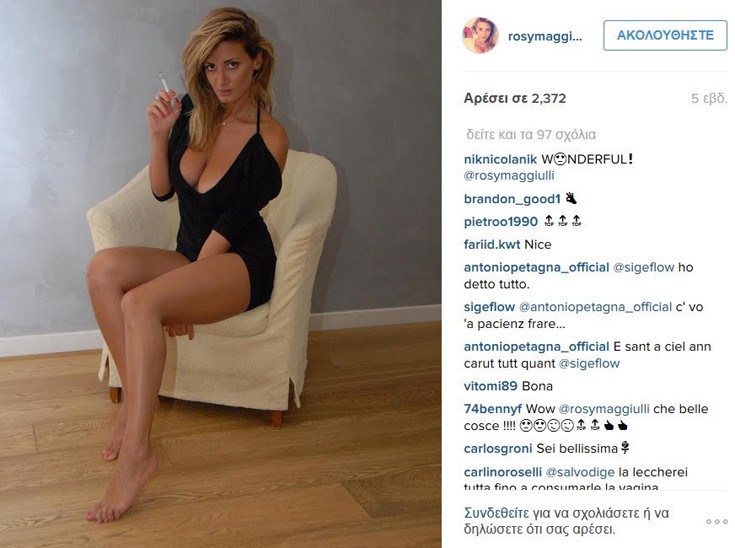Open the rosymaggi... username profile link
The width and height of the screenshot is (735, 548).
click(545, 37)
